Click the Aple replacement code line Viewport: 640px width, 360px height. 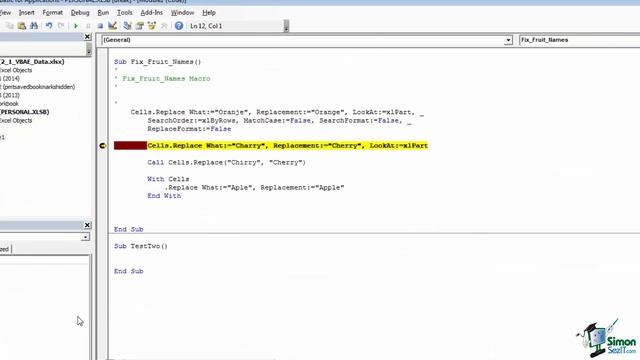[254, 188]
